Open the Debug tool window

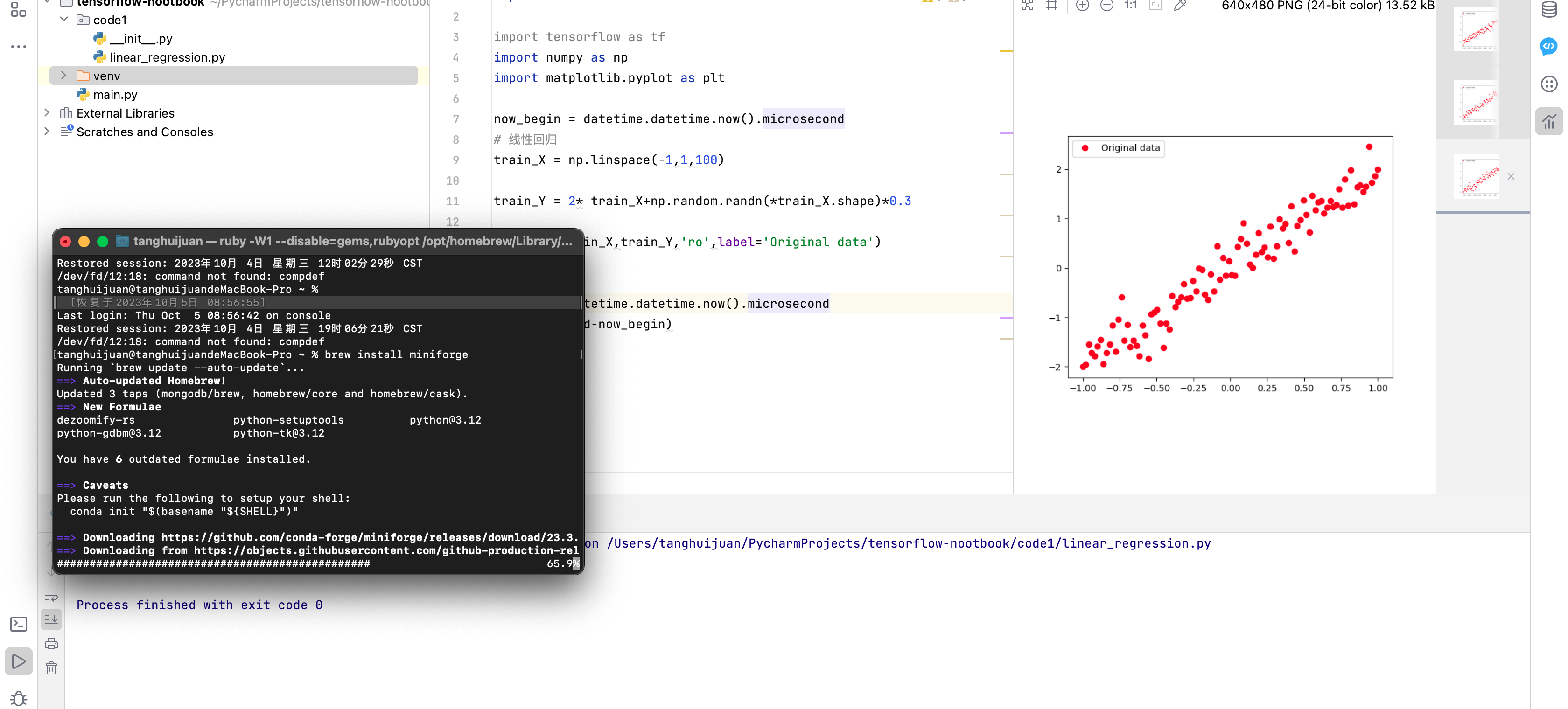point(18,698)
